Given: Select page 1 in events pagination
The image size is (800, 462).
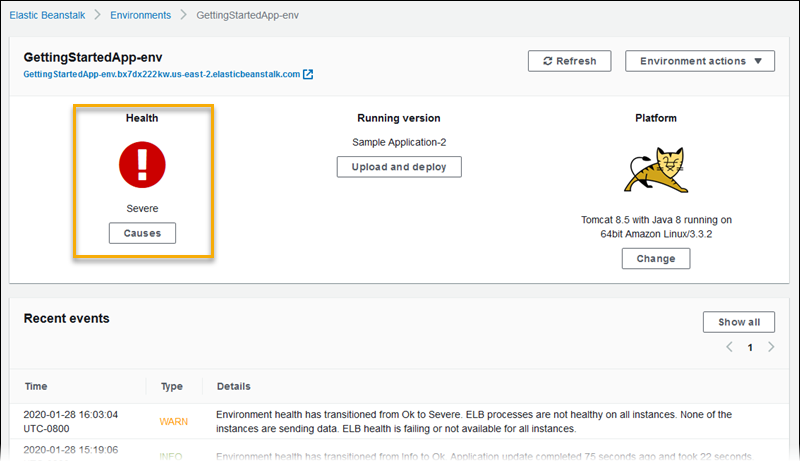Looking at the screenshot, I should (x=750, y=347).
